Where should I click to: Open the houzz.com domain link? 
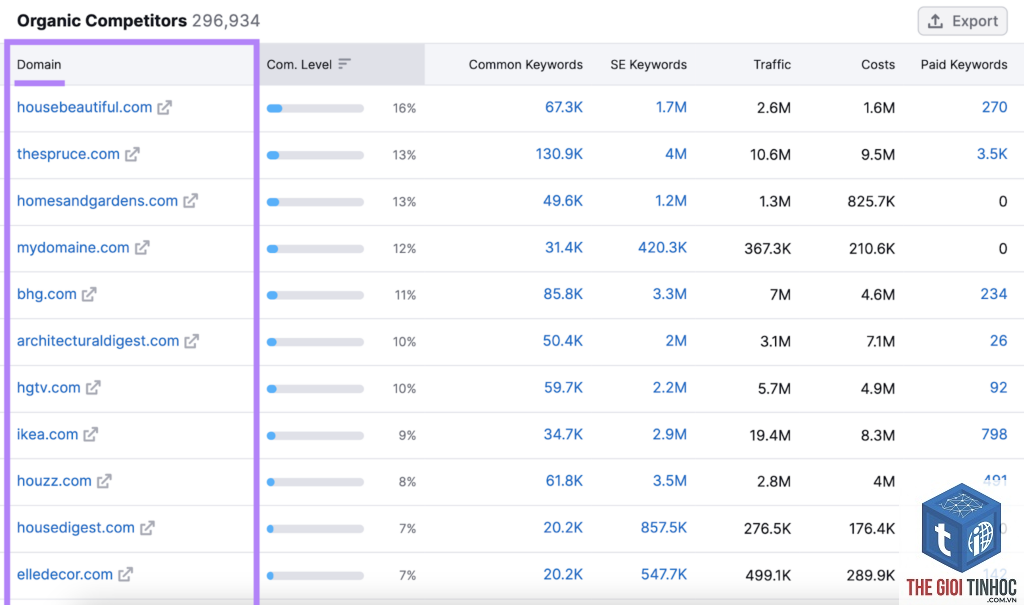click(x=54, y=481)
